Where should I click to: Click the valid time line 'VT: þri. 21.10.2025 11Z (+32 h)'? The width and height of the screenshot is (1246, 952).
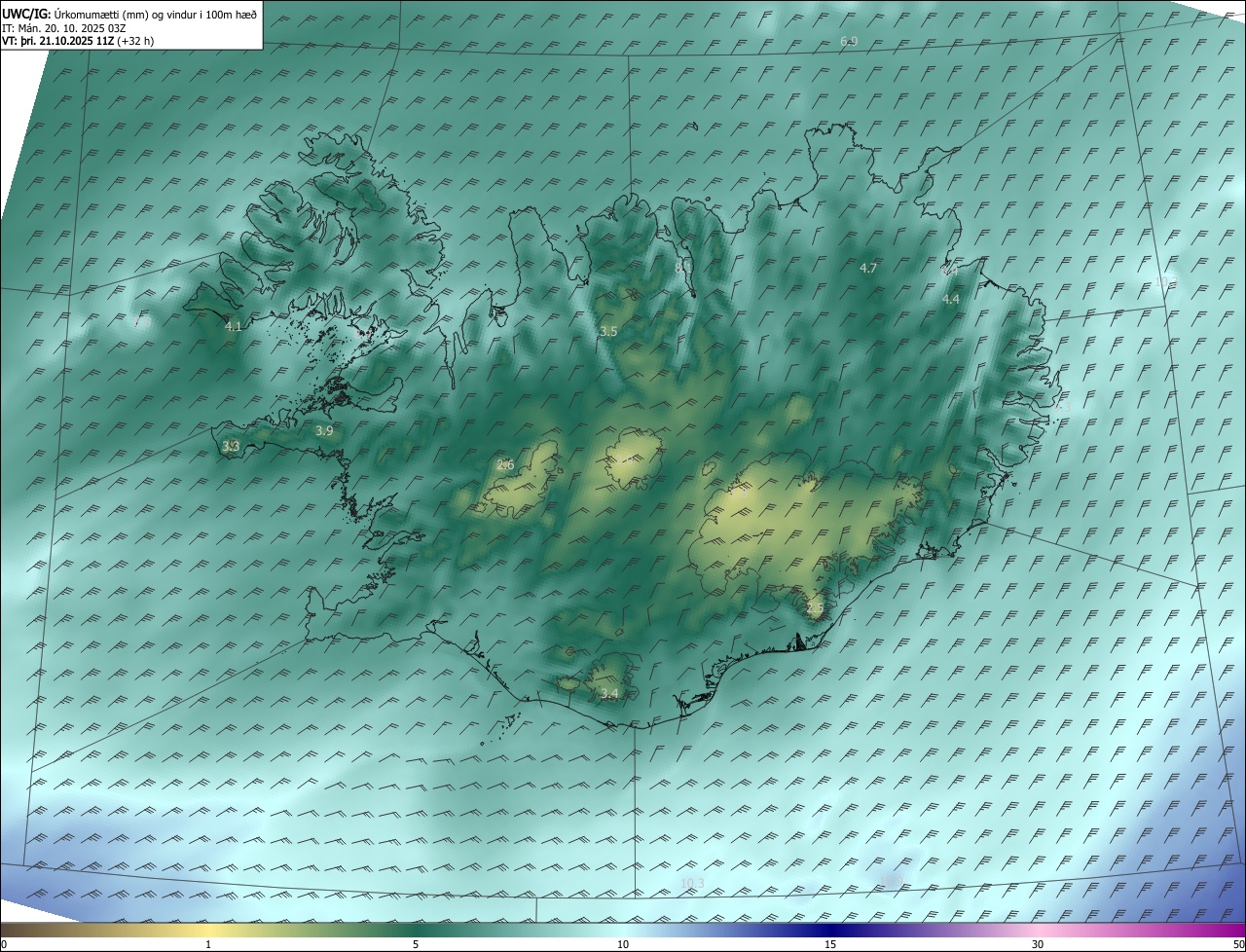(x=78, y=41)
